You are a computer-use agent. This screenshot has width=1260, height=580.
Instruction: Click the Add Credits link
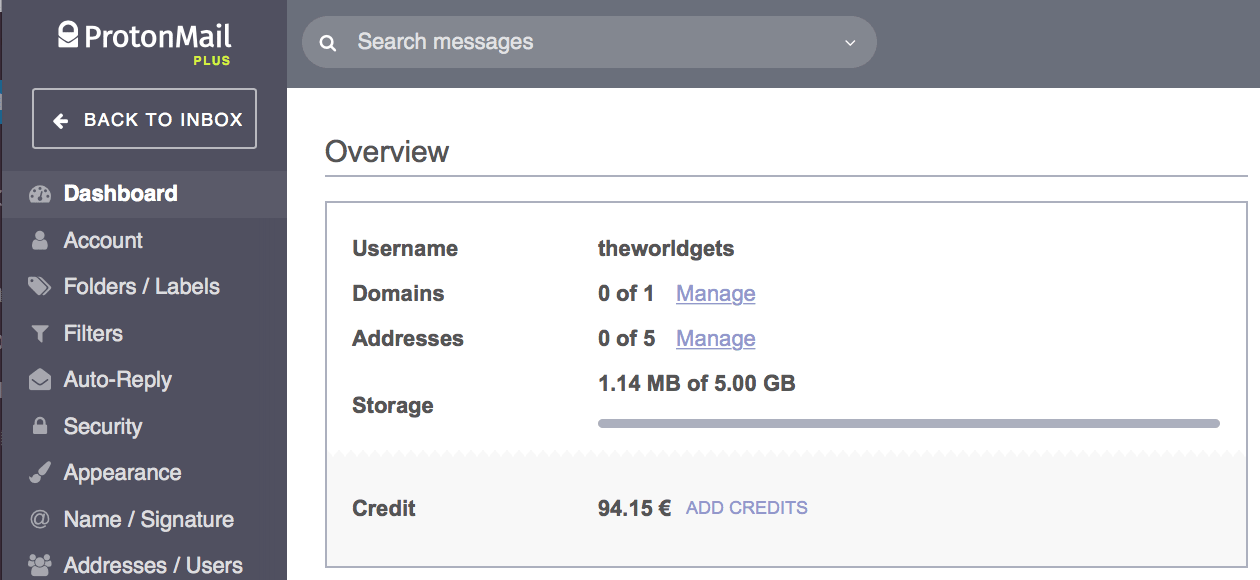click(746, 508)
